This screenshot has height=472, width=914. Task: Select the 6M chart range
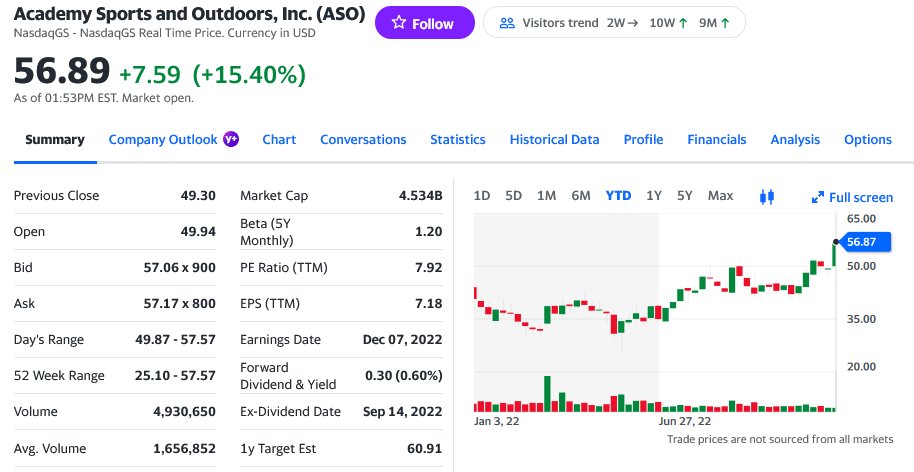[x=581, y=196]
